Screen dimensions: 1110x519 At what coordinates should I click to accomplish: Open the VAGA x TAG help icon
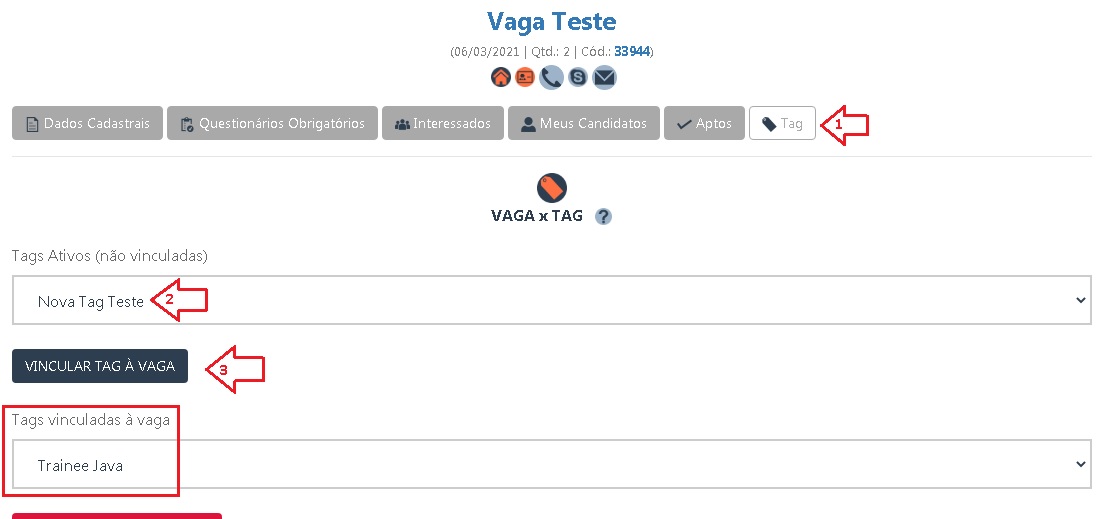[603, 217]
